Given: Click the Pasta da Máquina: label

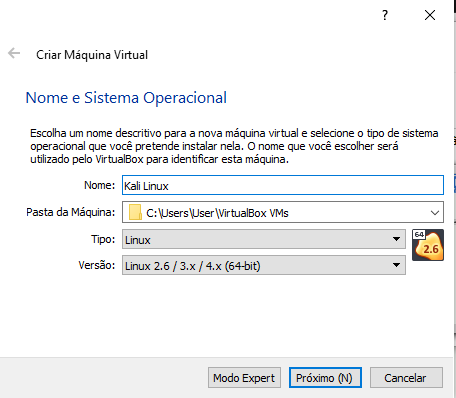Looking at the screenshot, I should tap(71, 212).
